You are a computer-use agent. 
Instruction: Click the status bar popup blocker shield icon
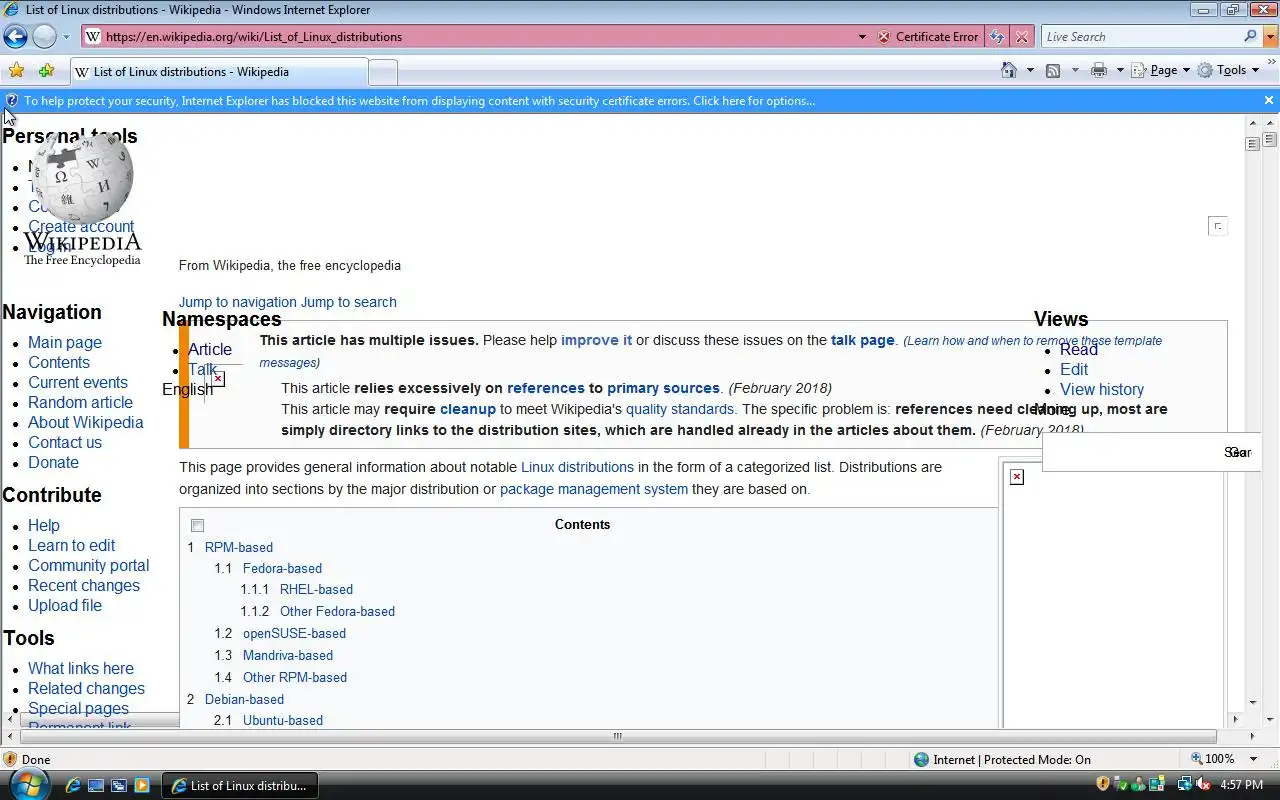point(10,759)
